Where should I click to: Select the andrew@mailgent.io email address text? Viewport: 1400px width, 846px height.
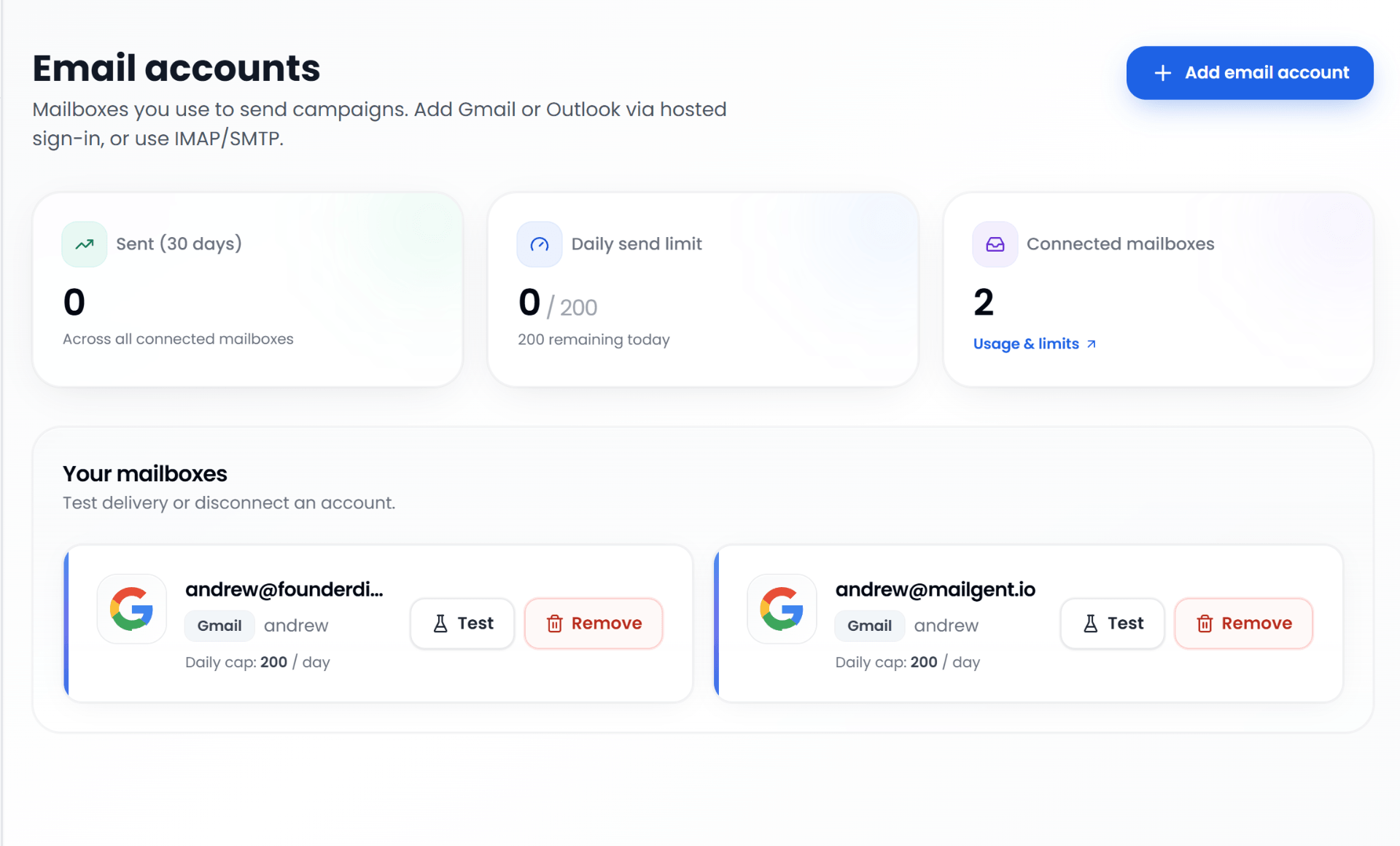pyautogui.click(x=936, y=589)
